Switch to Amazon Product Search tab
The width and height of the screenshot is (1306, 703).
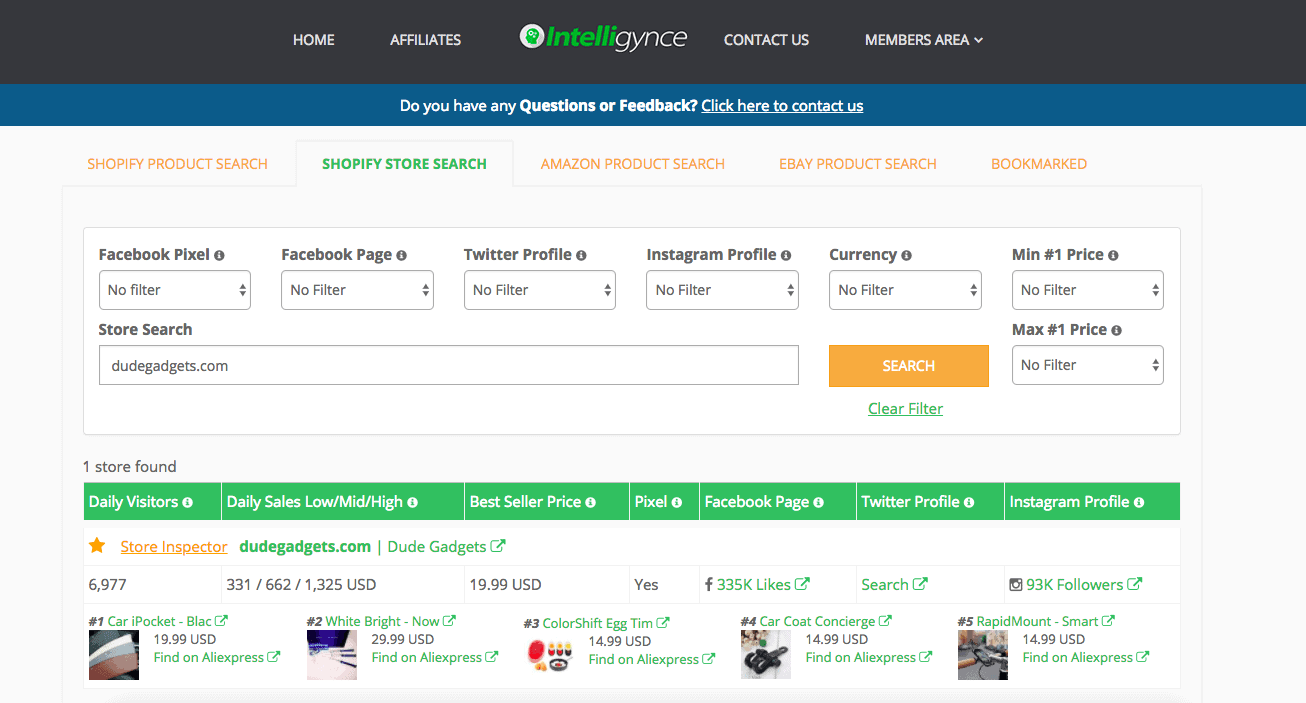click(633, 164)
